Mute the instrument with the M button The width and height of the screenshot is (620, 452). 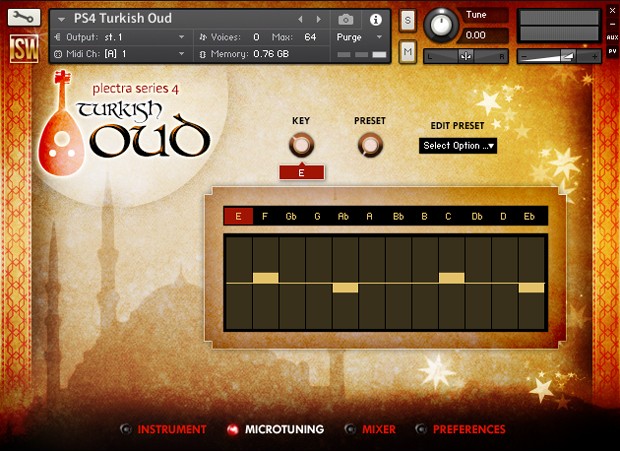[x=407, y=51]
